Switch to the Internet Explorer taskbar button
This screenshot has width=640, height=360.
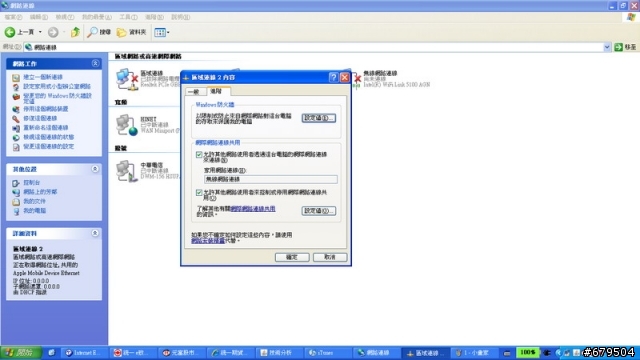point(84,353)
